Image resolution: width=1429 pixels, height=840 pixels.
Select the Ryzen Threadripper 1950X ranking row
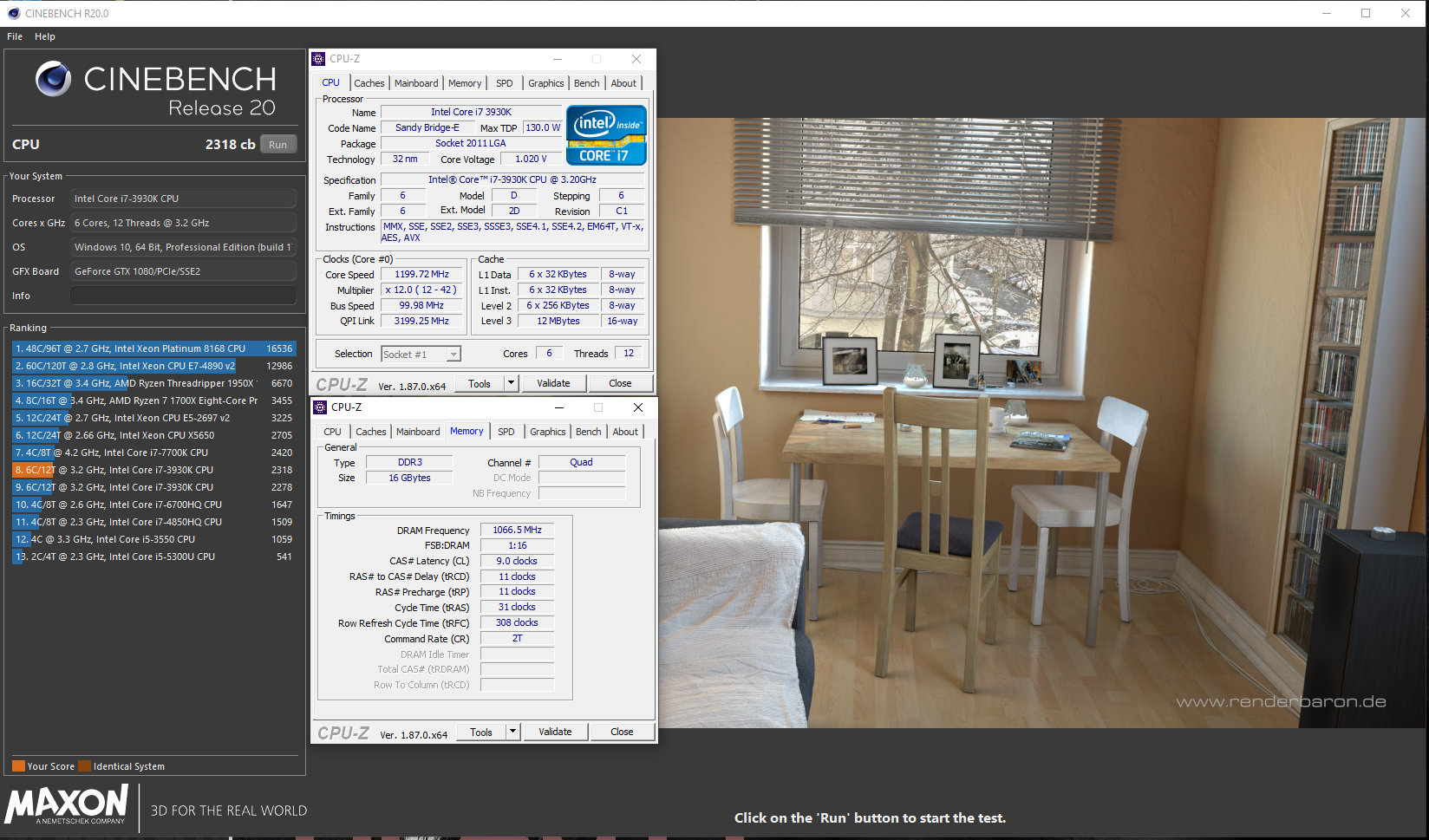[x=153, y=383]
